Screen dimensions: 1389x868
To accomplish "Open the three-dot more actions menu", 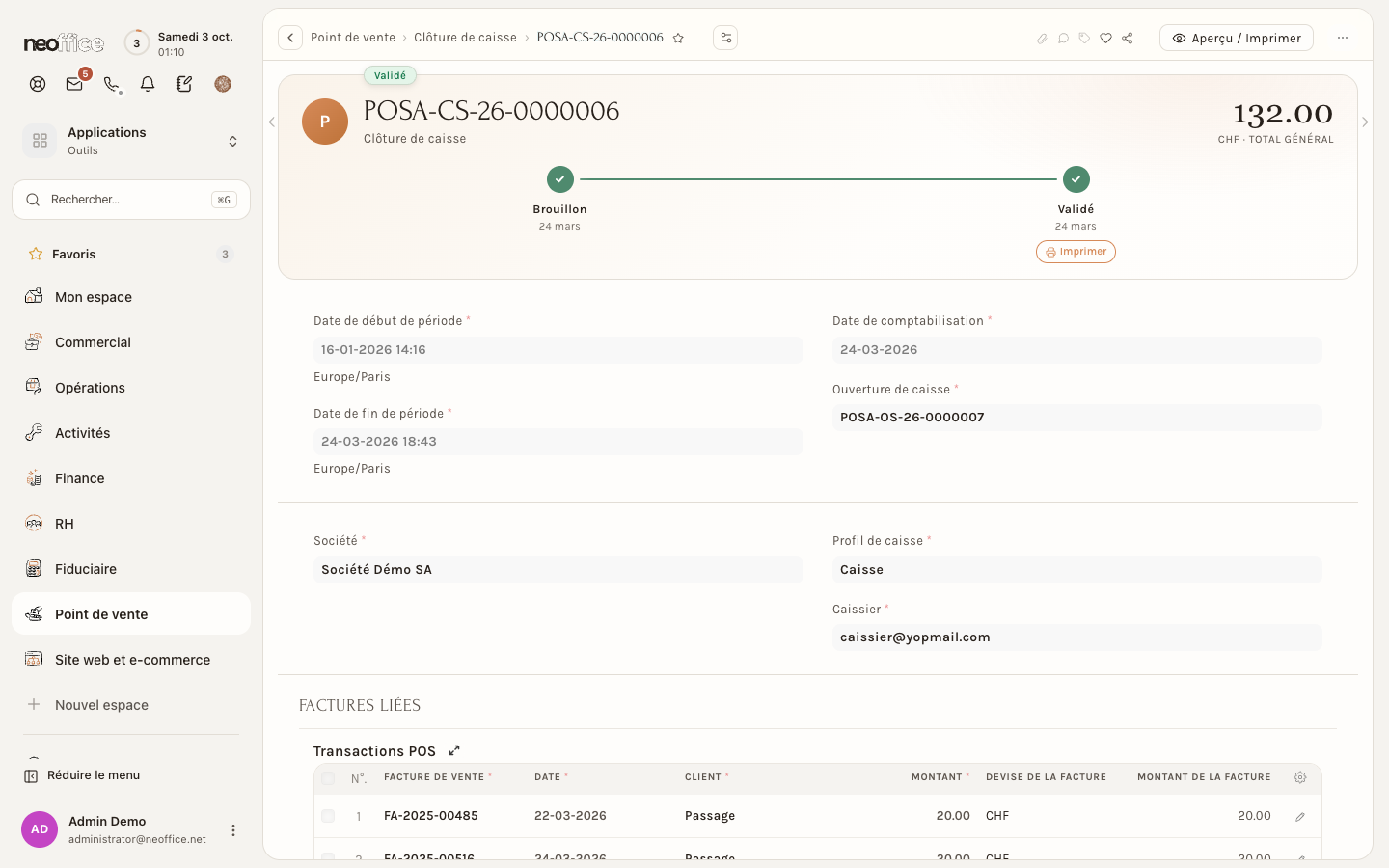I will coord(1343,38).
